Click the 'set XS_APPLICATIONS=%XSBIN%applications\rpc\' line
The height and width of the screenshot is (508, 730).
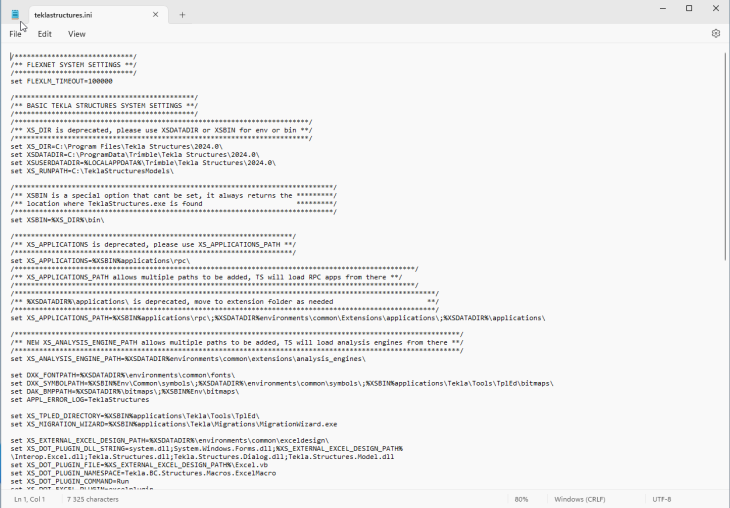pos(101,261)
